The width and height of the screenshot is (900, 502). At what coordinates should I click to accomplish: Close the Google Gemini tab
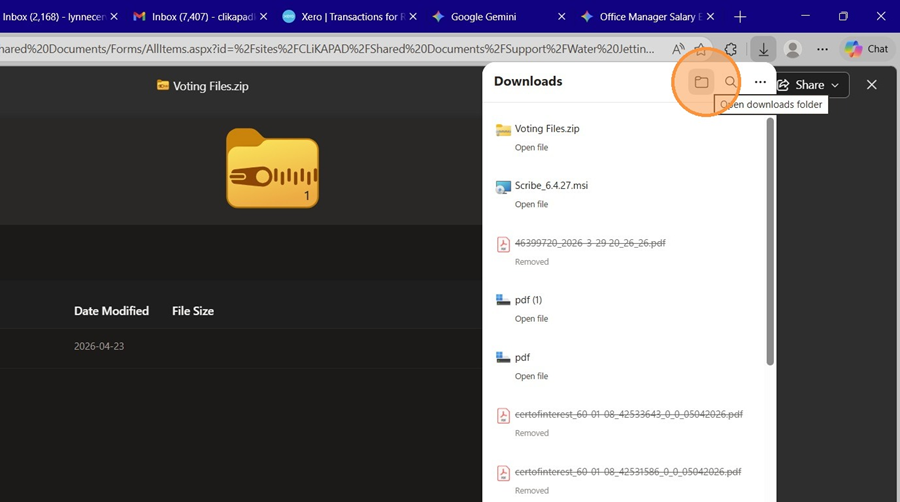[x=561, y=17]
